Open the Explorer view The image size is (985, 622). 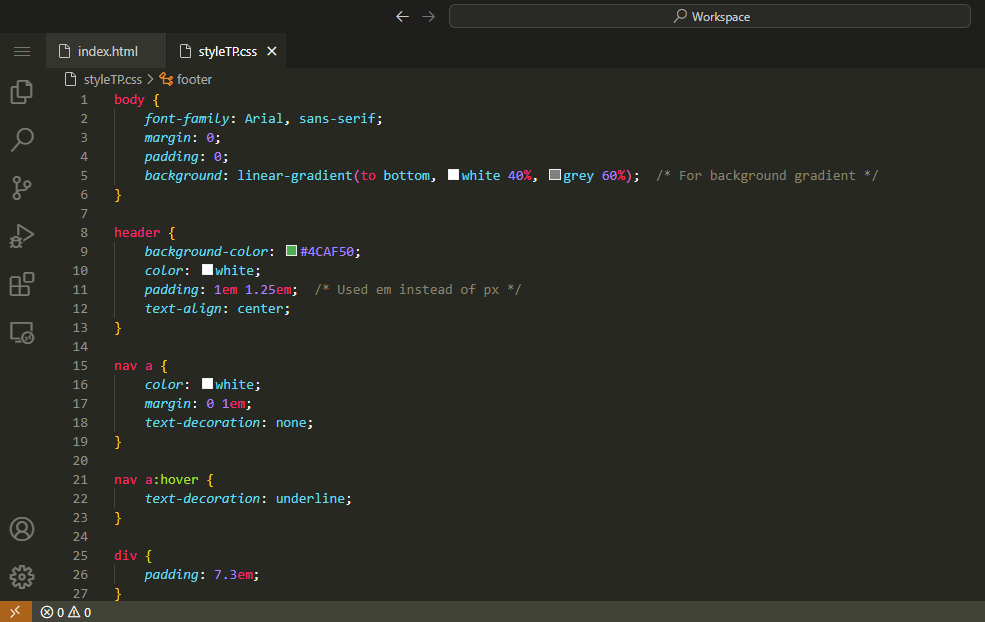pyautogui.click(x=22, y=92)
